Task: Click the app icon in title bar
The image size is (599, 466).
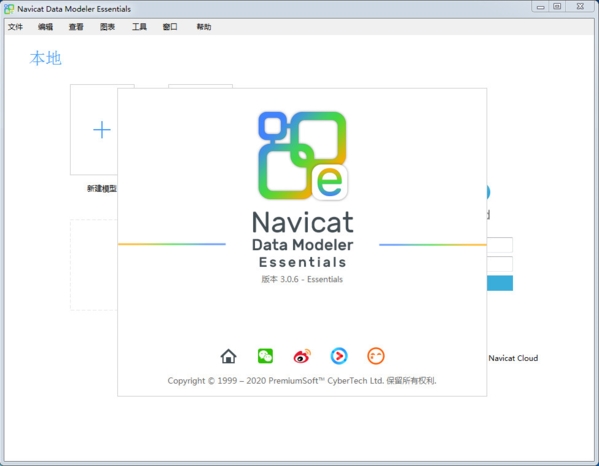Action: [9, 9]
